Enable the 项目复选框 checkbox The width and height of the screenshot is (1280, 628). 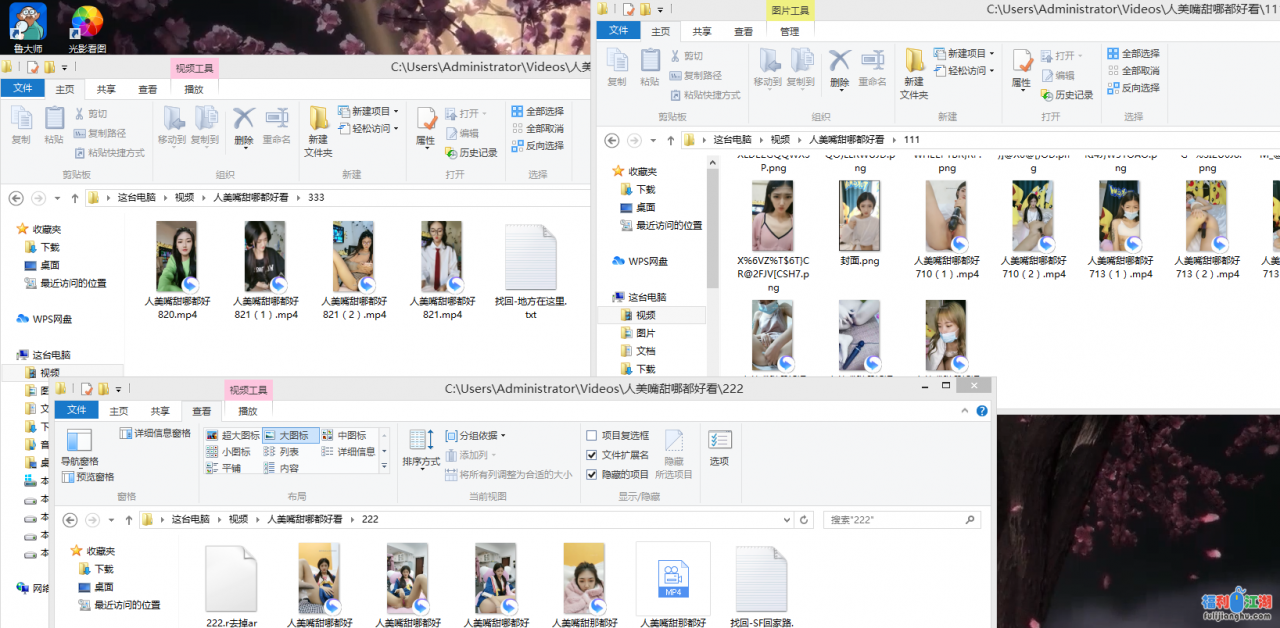tap(592, 436)
